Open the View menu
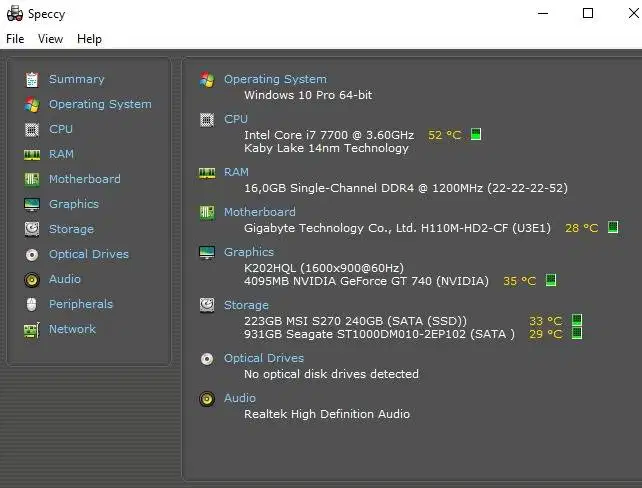 point(50,39)
